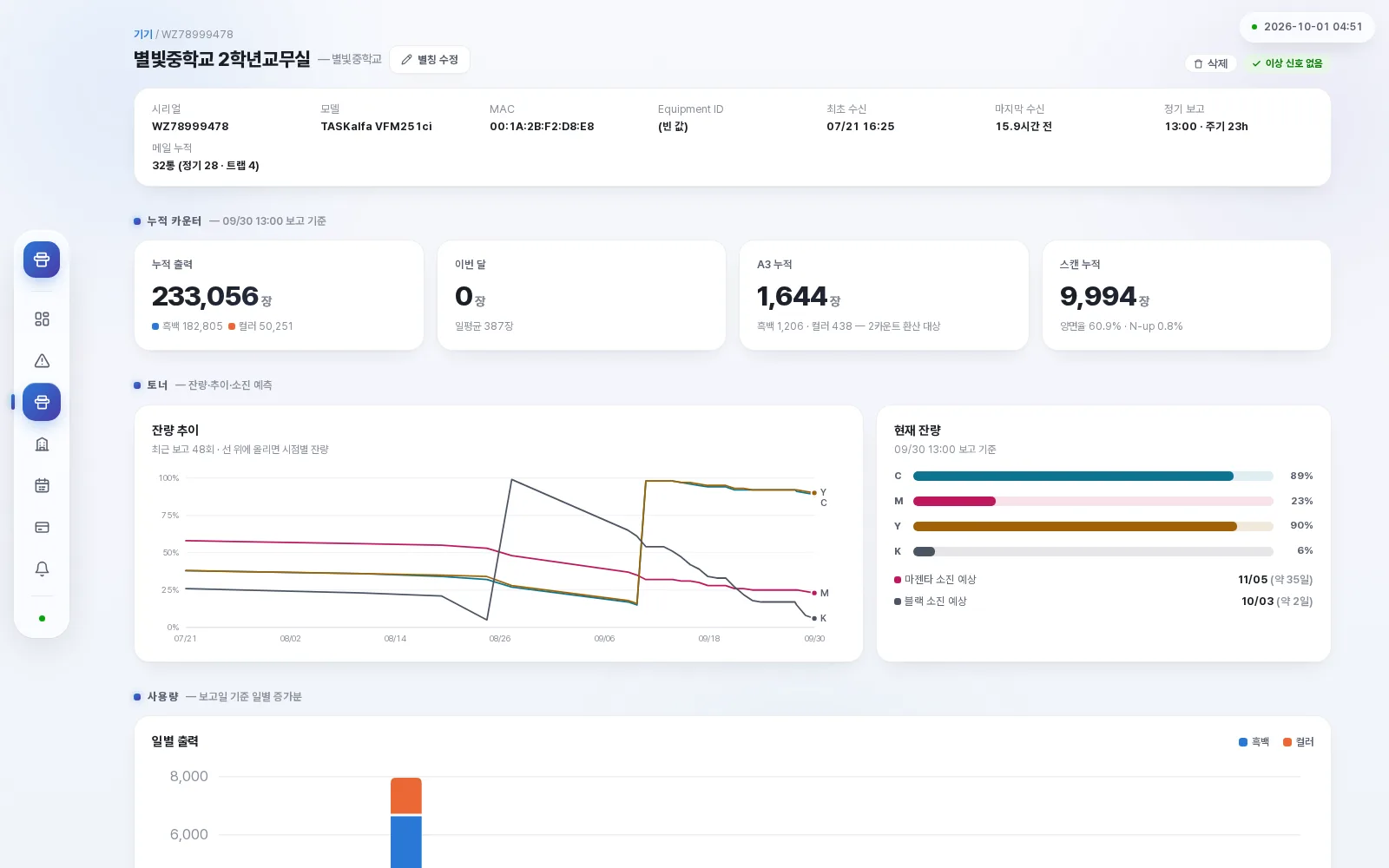The image size is (1389, 868).
Task: Open the notification bell icon
Action: tap(42, 569)
